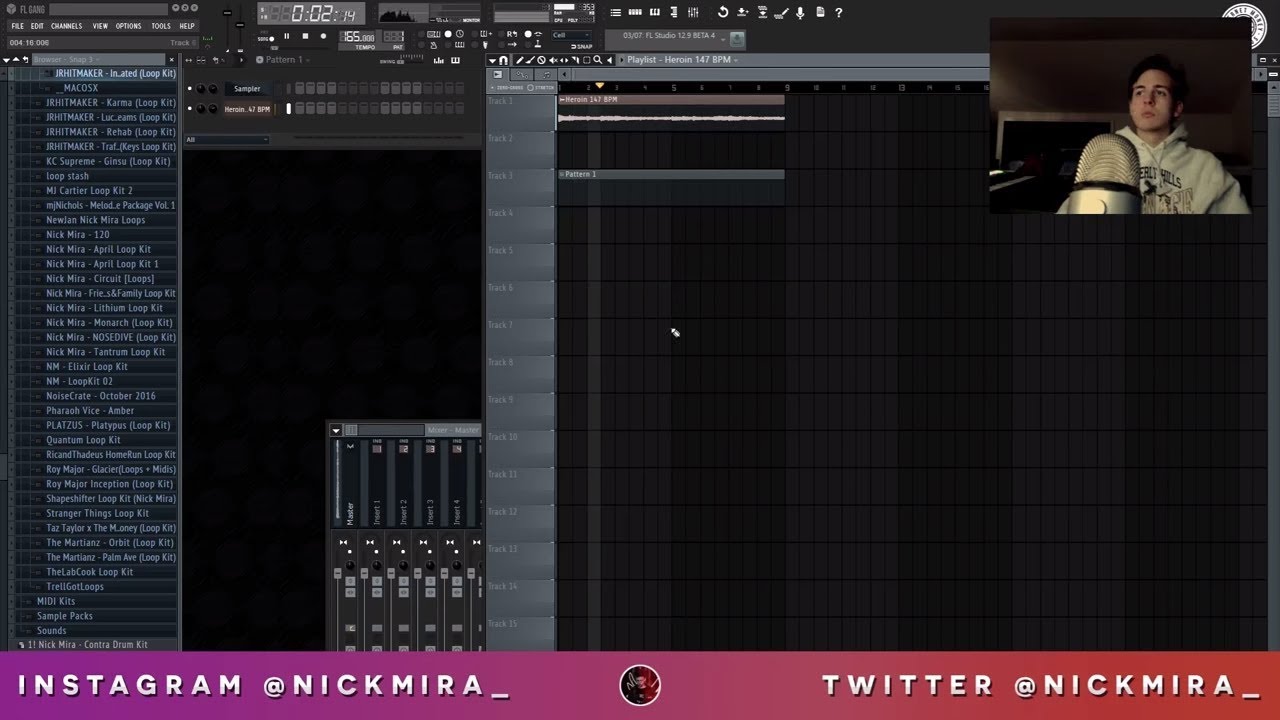
Task: Click the playback speaker tool in playlist
Action: (x=609, y=60)
